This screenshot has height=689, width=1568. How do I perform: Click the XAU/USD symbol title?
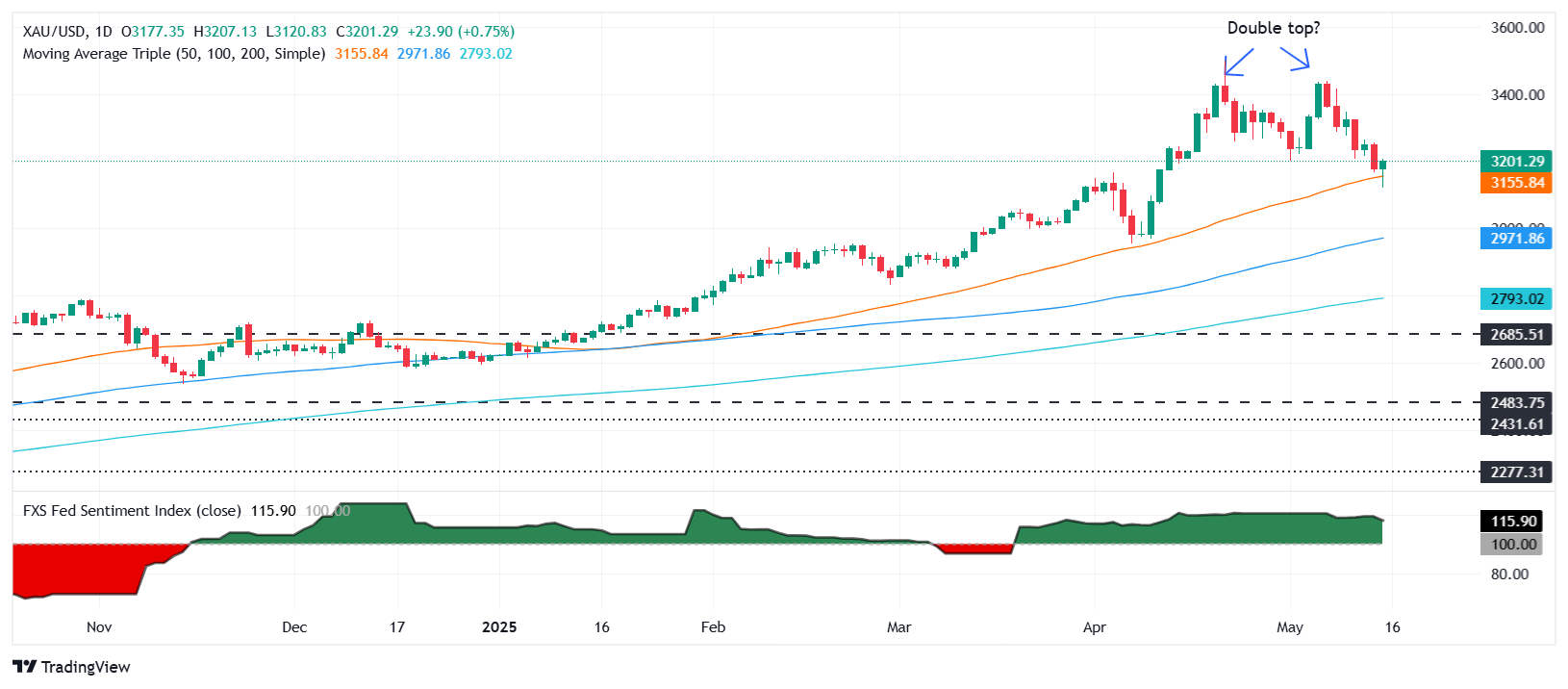[55, 32]
